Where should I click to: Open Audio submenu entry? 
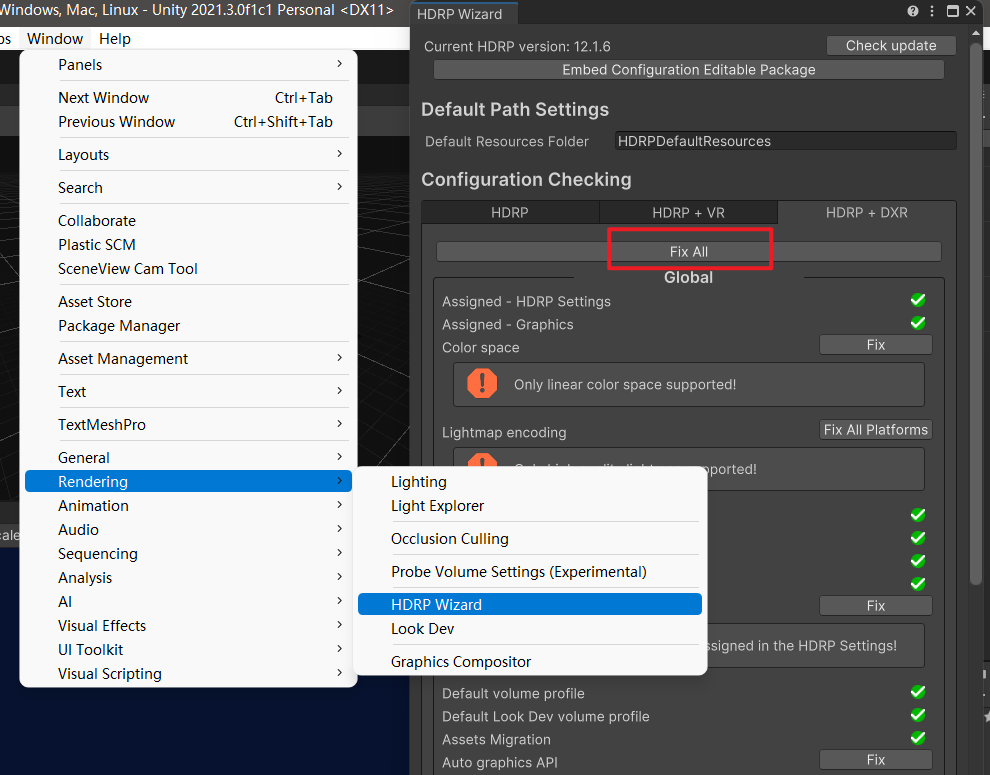click(188, 529)
